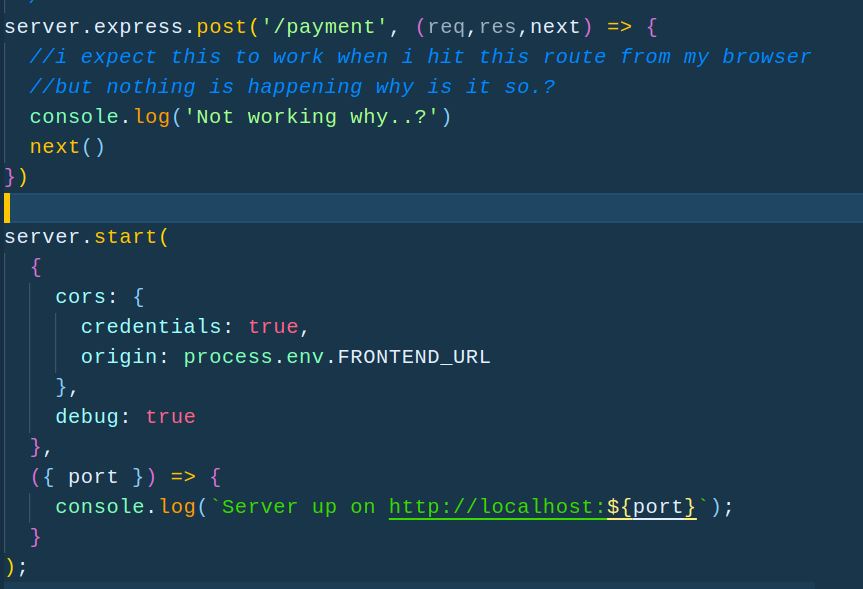The image size is (863, 589).
Task: Click the 'Not working why..?' string
Action: click(x=312, y=117)
